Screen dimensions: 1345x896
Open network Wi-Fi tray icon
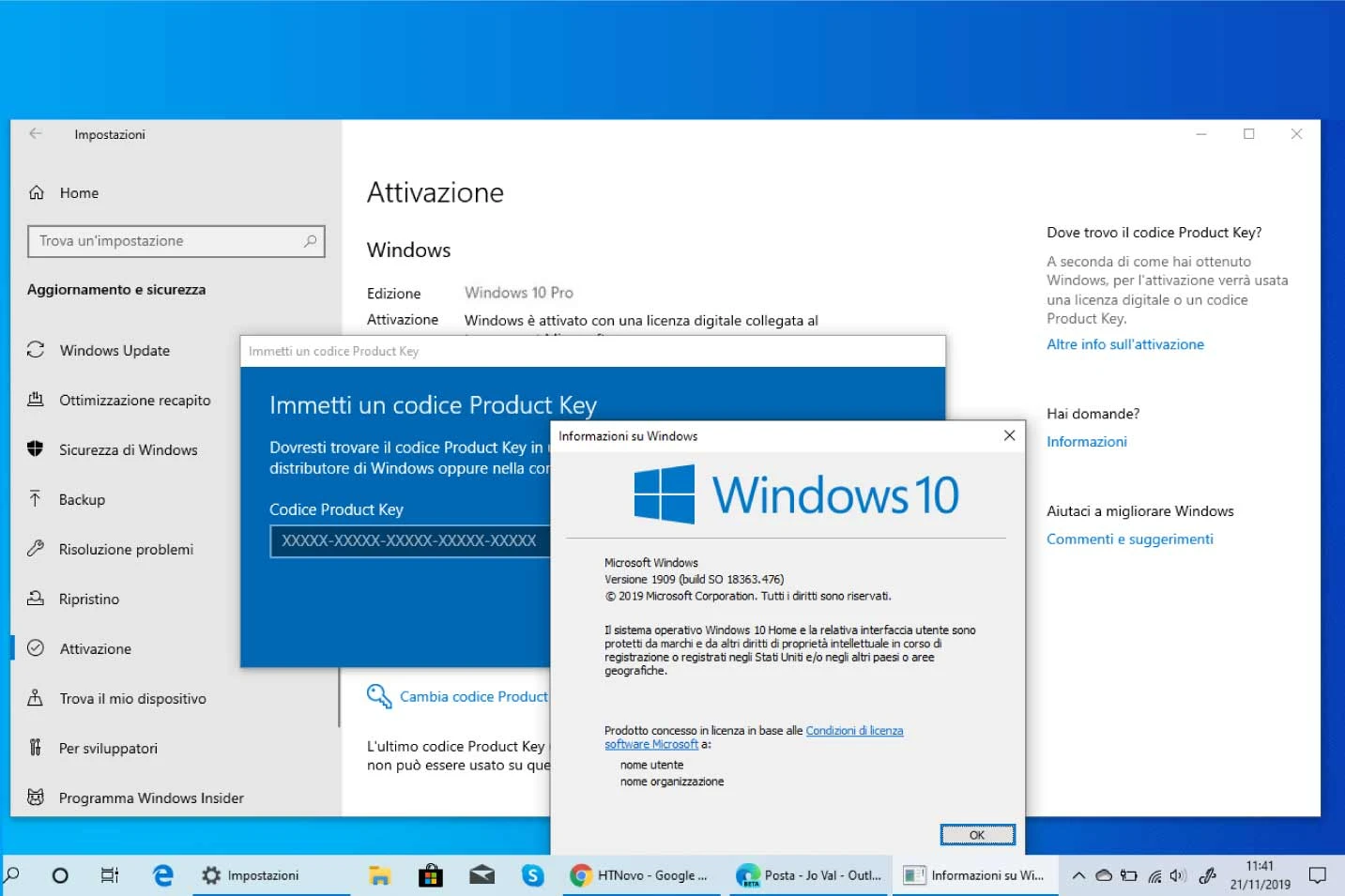tap(1154, 875)
